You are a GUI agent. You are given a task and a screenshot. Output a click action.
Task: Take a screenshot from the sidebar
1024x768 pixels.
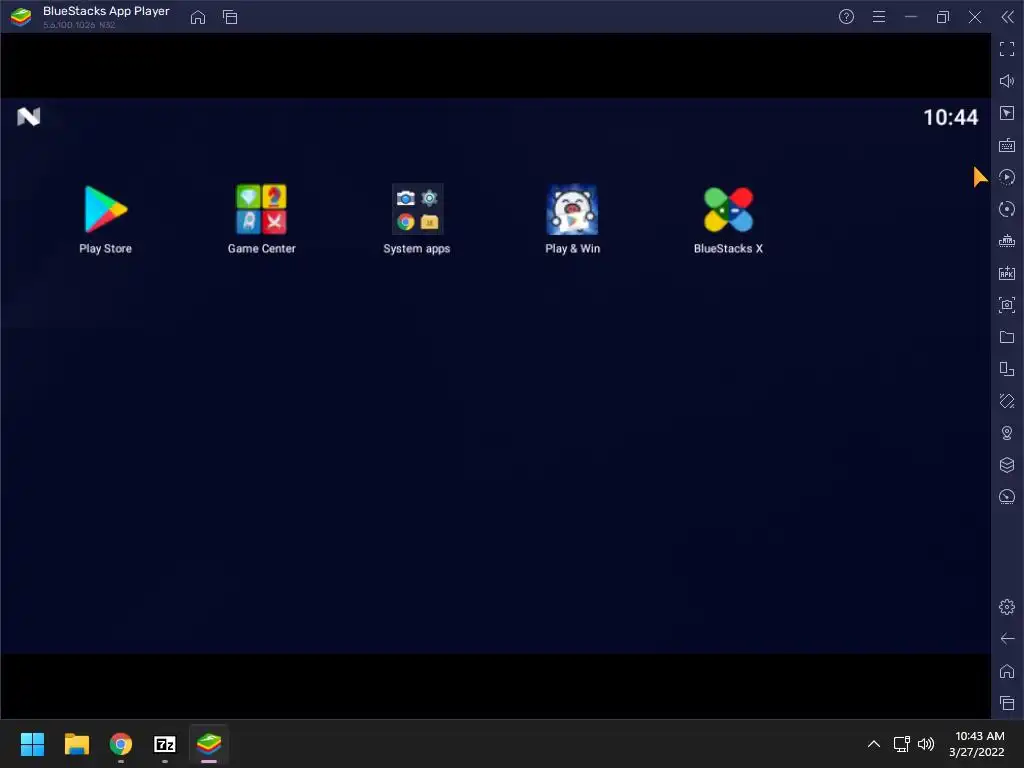point(1007,305)
